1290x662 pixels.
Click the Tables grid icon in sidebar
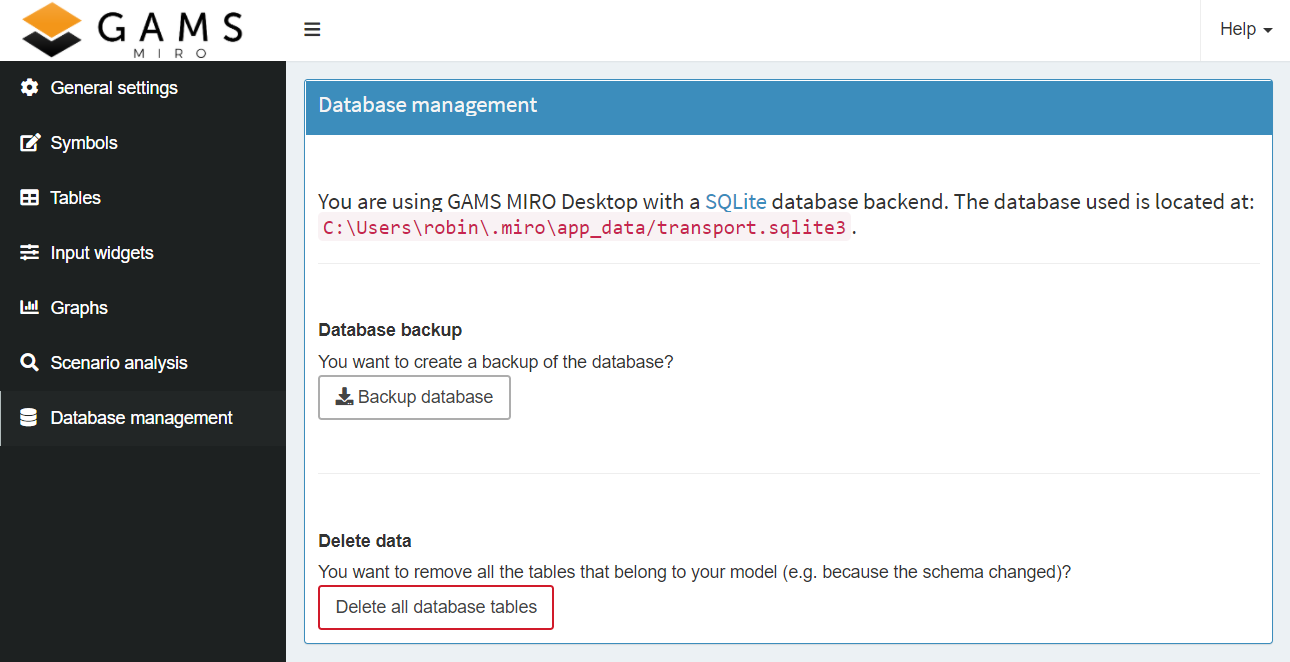point(29,197)
